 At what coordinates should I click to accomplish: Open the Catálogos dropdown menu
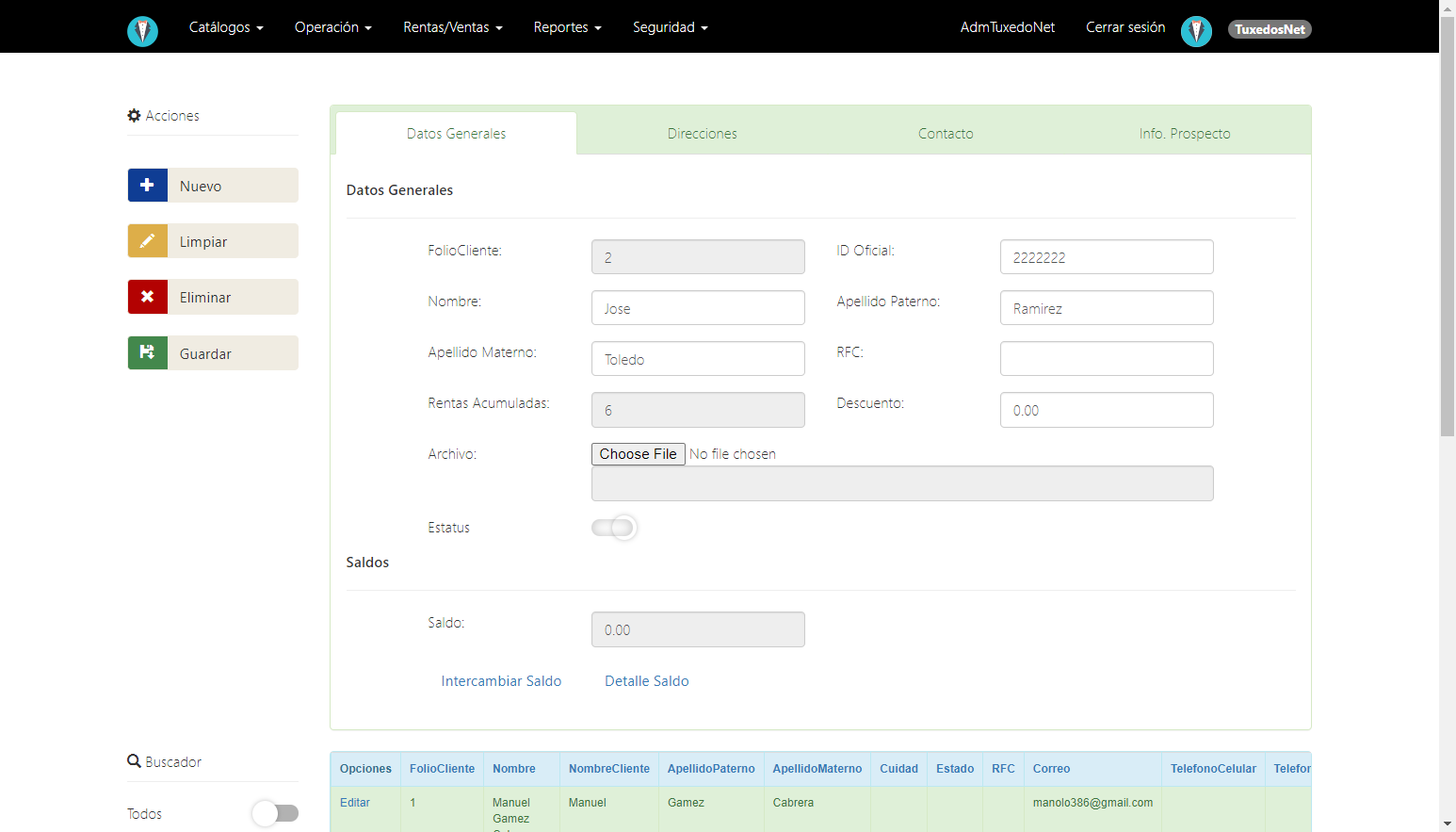pos(226,27)
